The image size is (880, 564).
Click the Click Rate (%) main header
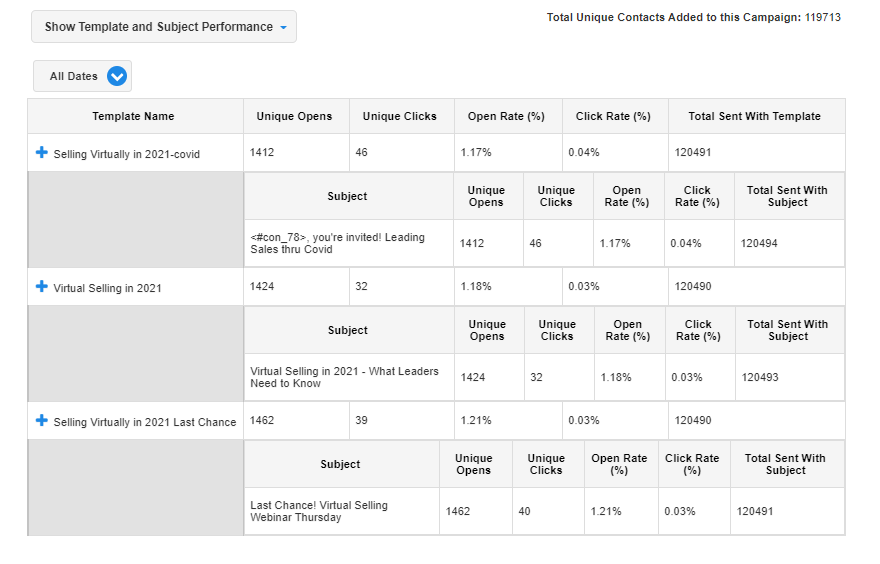point(613,116)
